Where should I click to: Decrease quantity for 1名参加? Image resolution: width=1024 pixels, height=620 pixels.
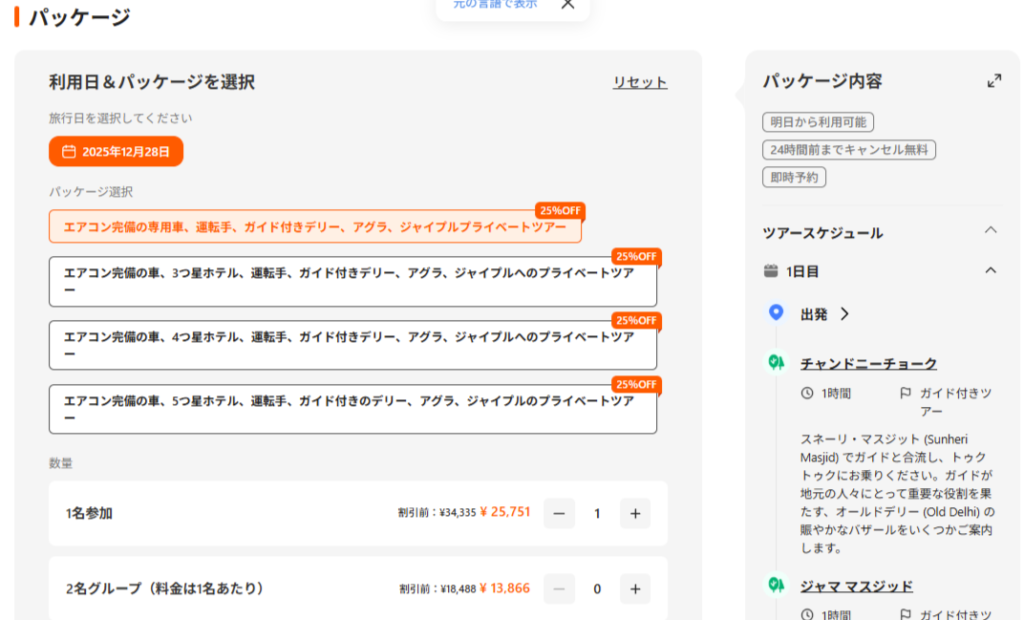tap(559, 513)
